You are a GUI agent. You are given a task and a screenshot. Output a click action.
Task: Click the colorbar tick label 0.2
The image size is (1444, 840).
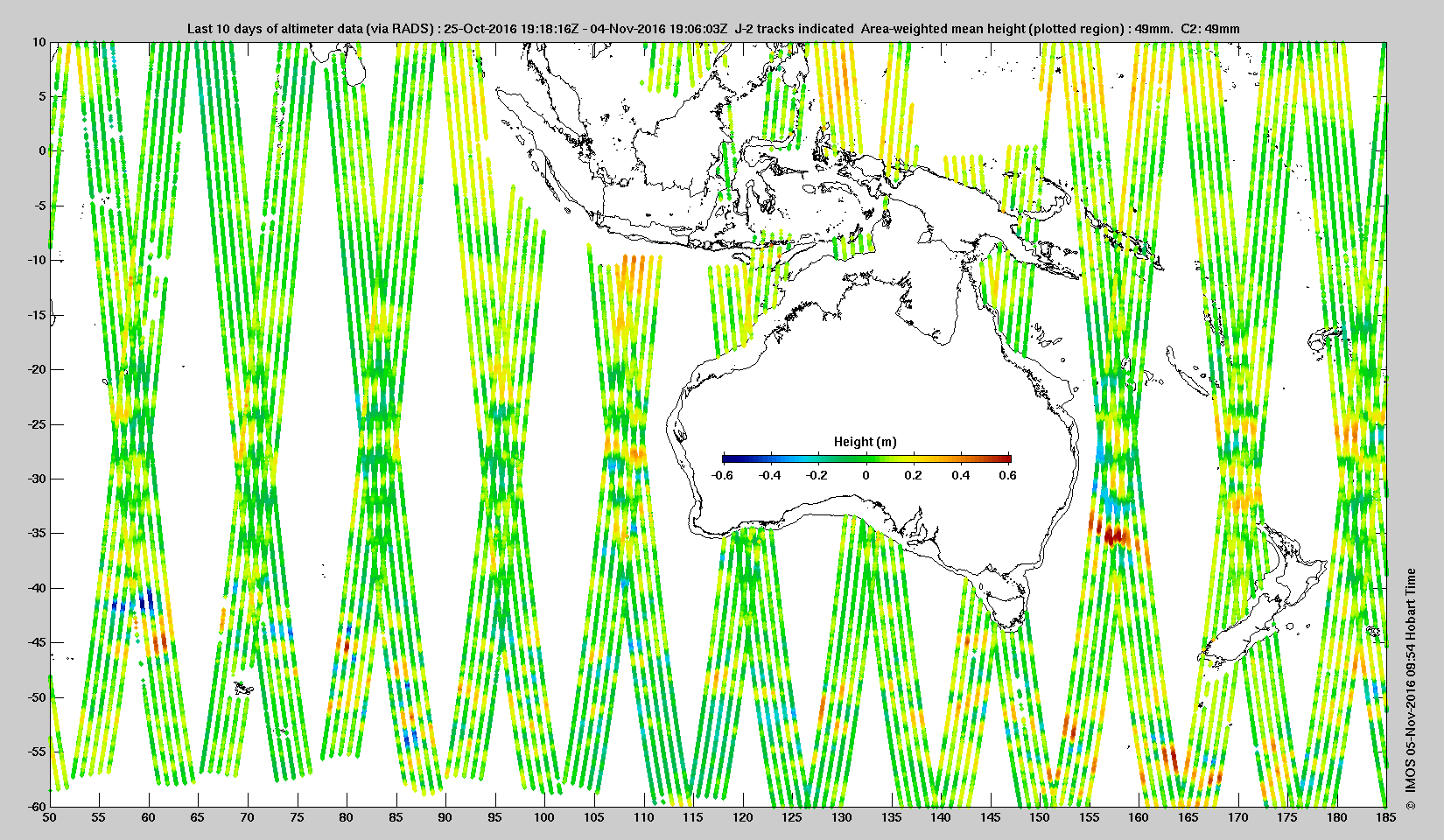pos(914,476)
